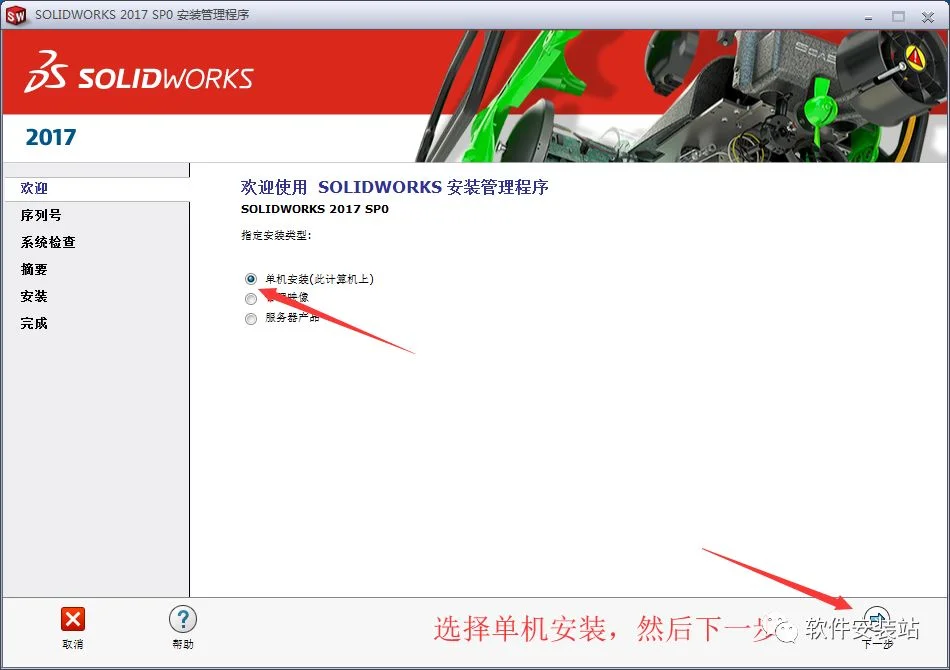Go to the 系统检查 step
This screenshot has width=950, height=670.
pyautogui.click(x=48, y=242)
